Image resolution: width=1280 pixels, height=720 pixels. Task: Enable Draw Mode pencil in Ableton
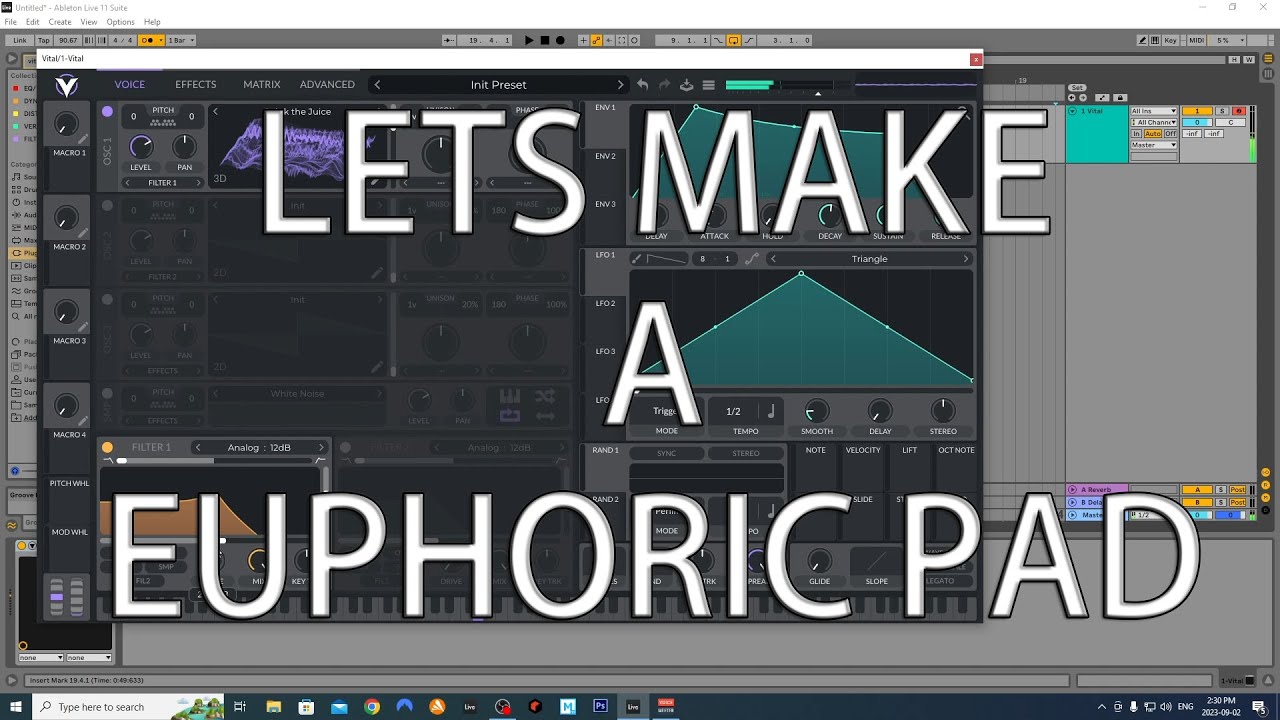[1142, 40]
